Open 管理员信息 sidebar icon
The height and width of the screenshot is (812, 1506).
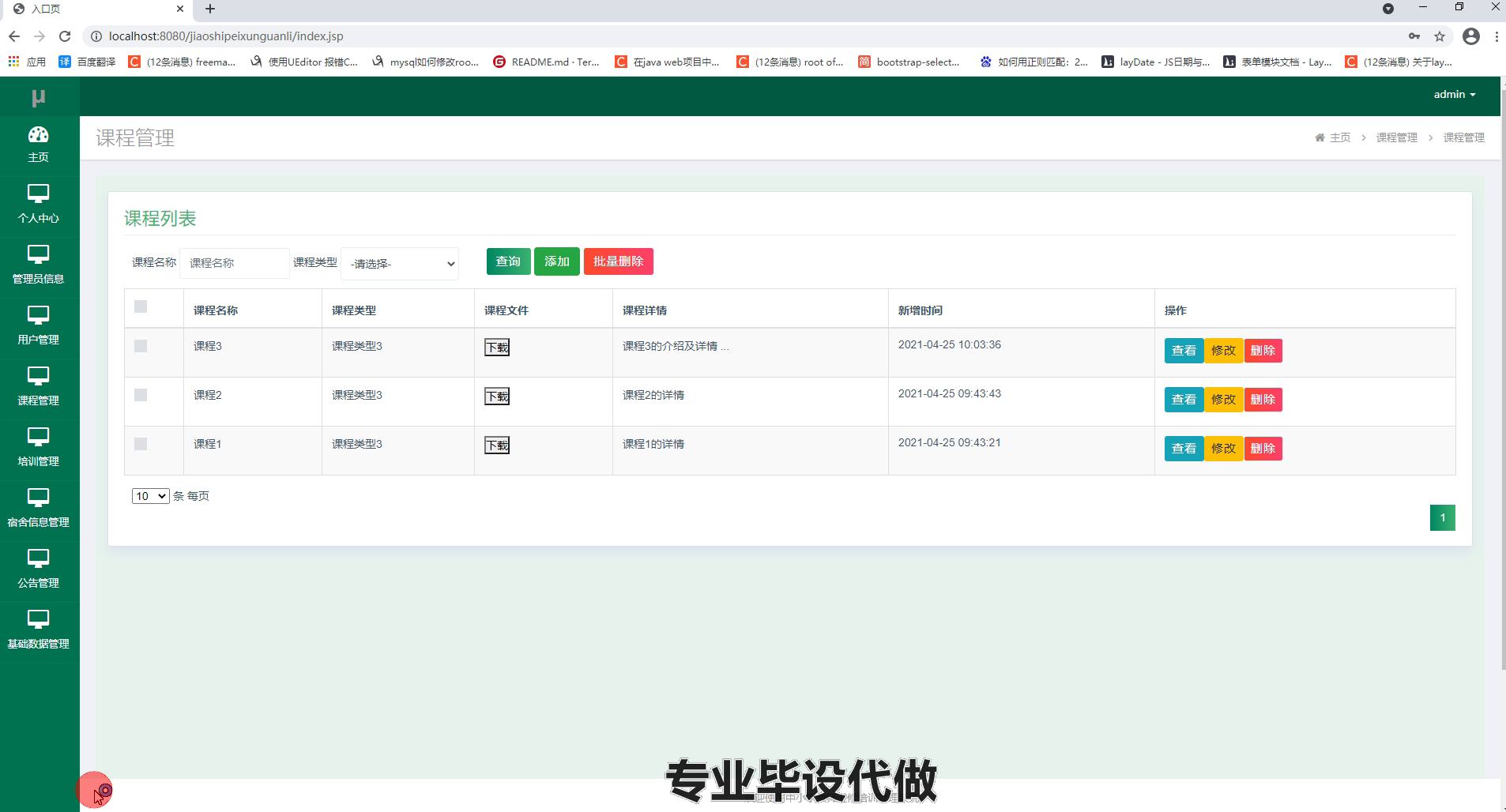[x=38, y=254]
